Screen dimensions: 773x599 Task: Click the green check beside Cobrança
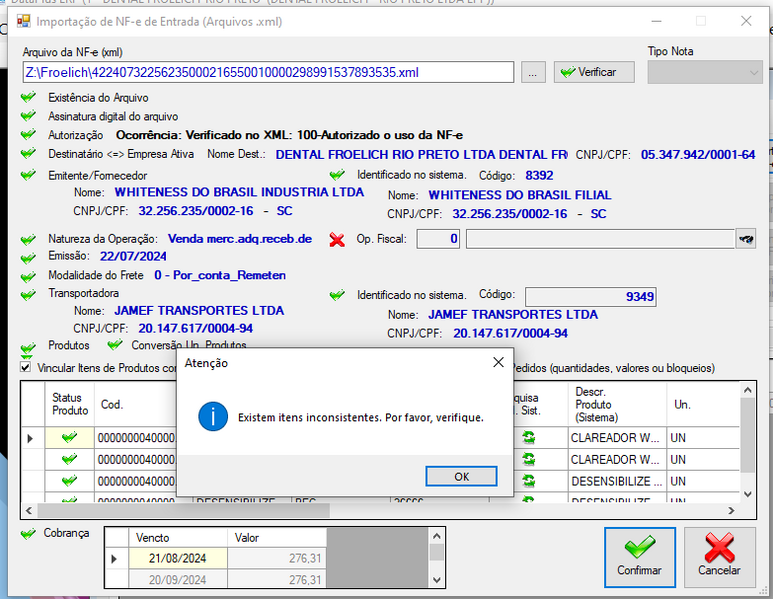point(29,533)
